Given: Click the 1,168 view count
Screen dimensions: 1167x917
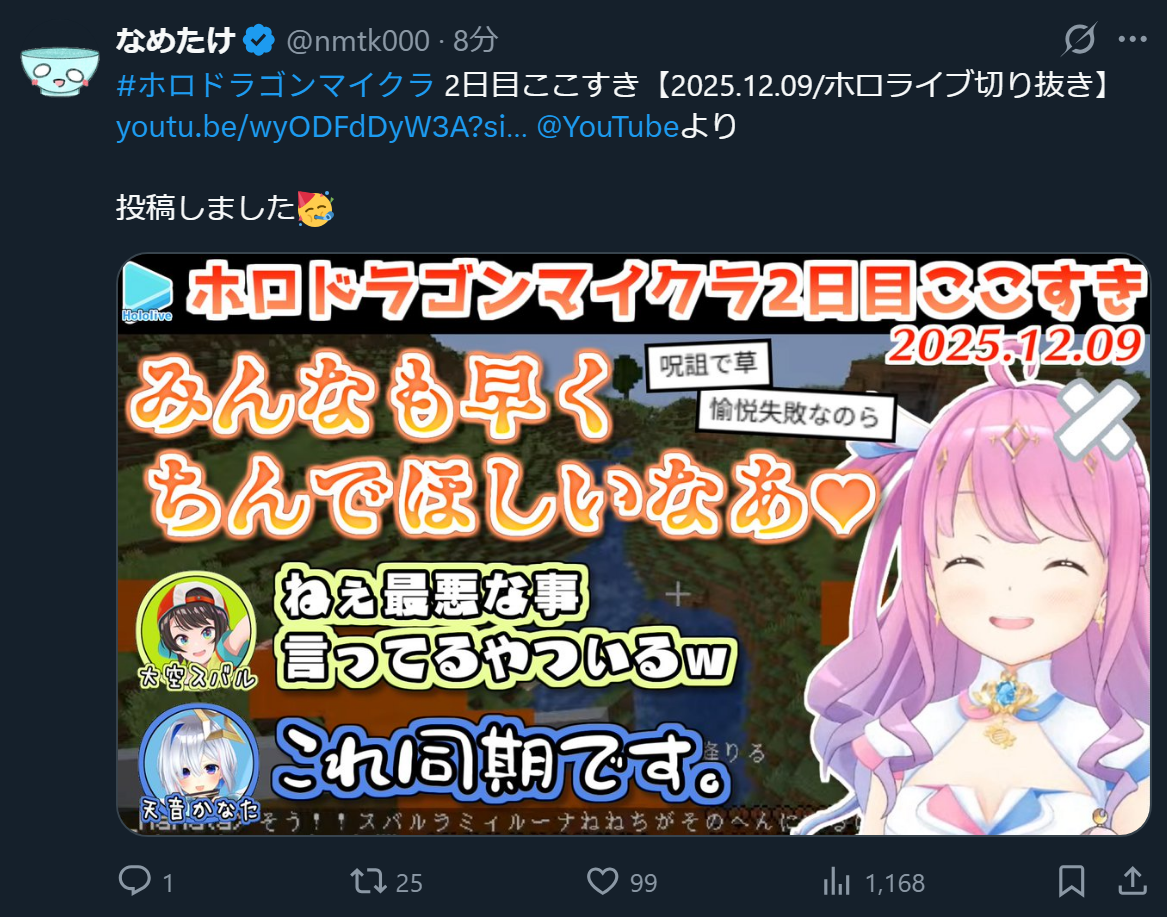Looking at the screenshot, I should pyautogui.click(x=895, y=884).
